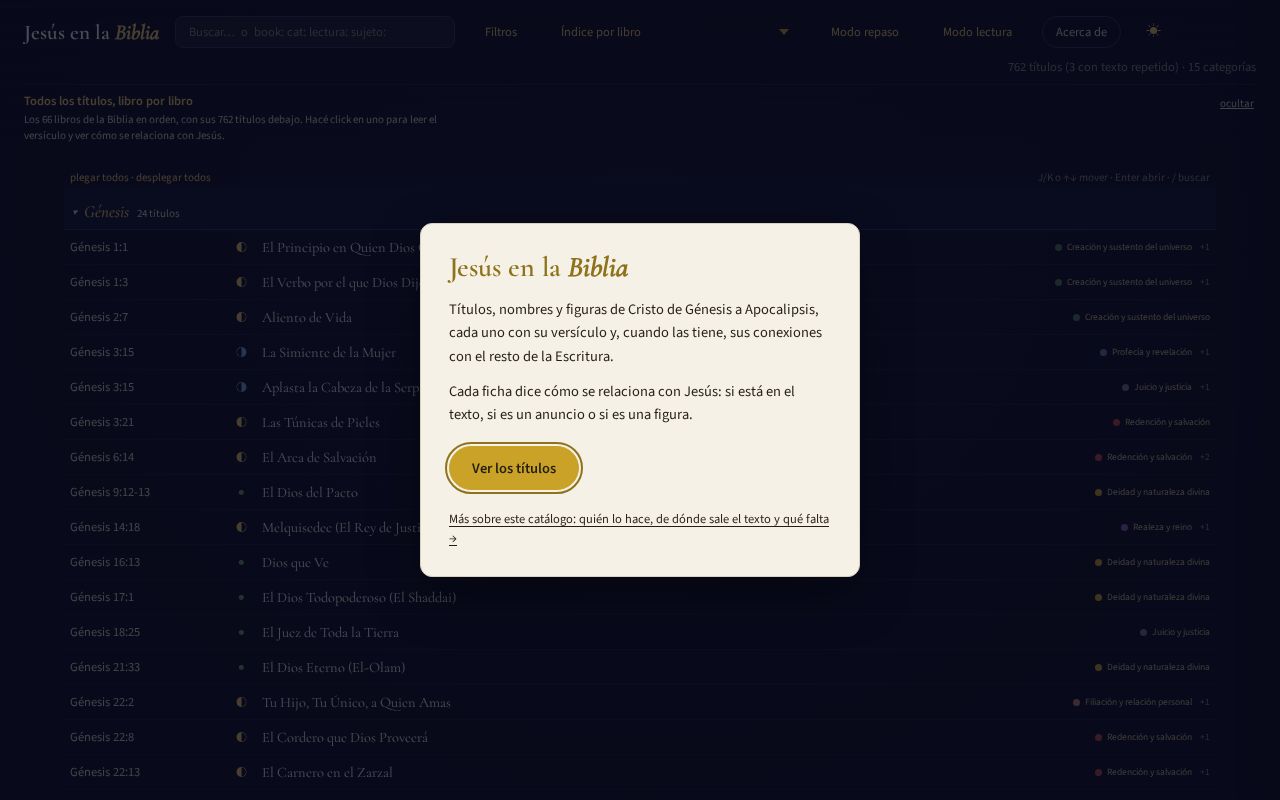The width and height of the screenshot is (1280, 800).
Task: Click the half-circle icon beside El Carnero en el Zarzal
Action: tap(241, 772)
